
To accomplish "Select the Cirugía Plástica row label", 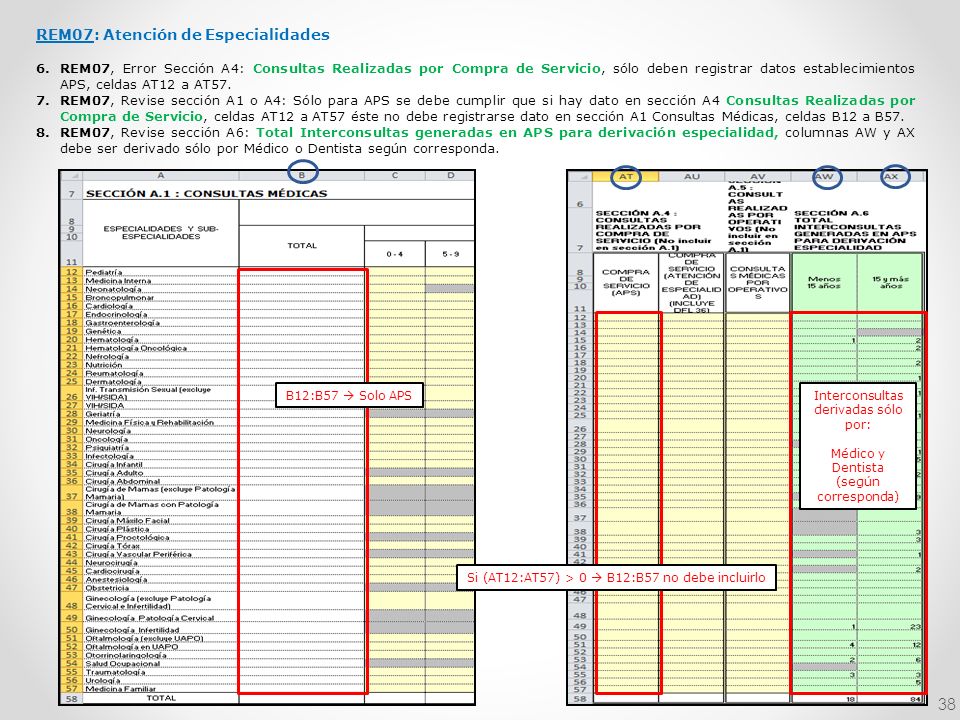I will click(117, 530).
